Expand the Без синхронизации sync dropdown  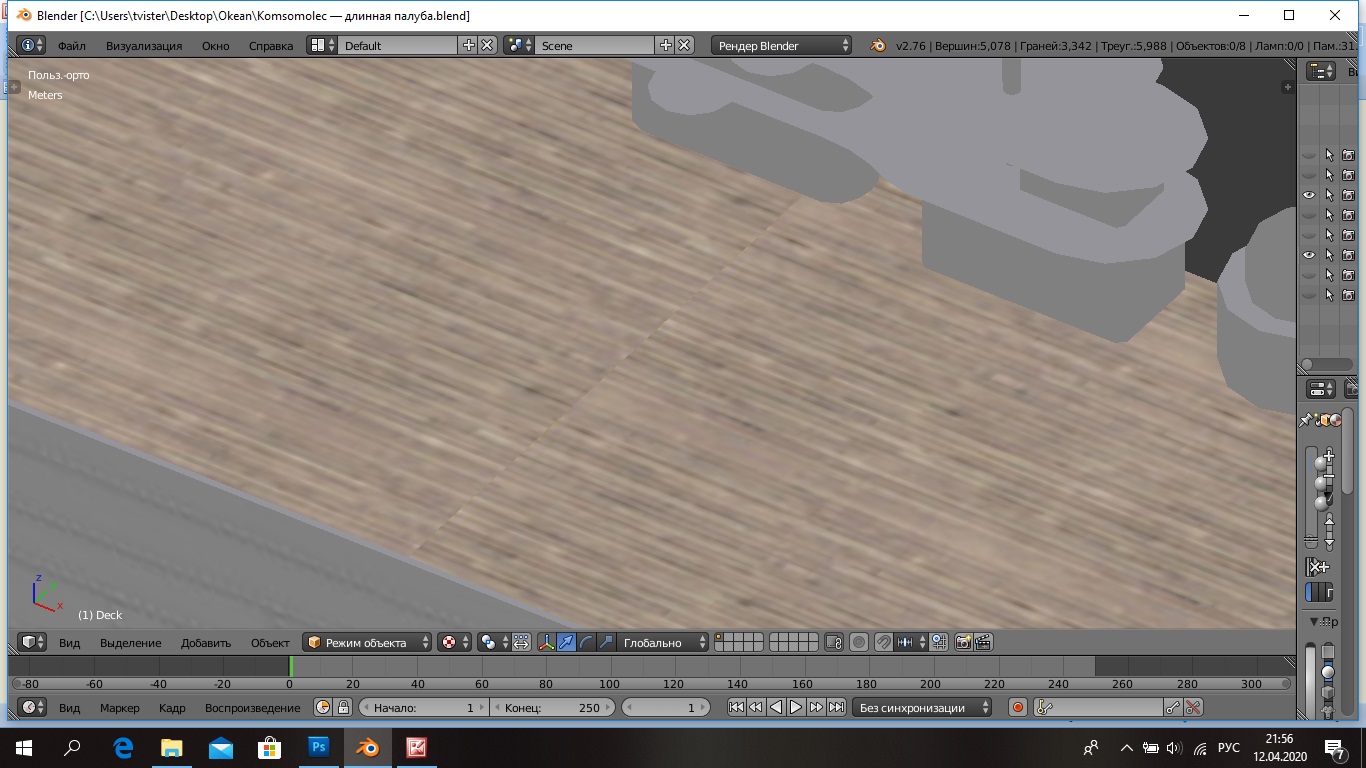point(923,707)
